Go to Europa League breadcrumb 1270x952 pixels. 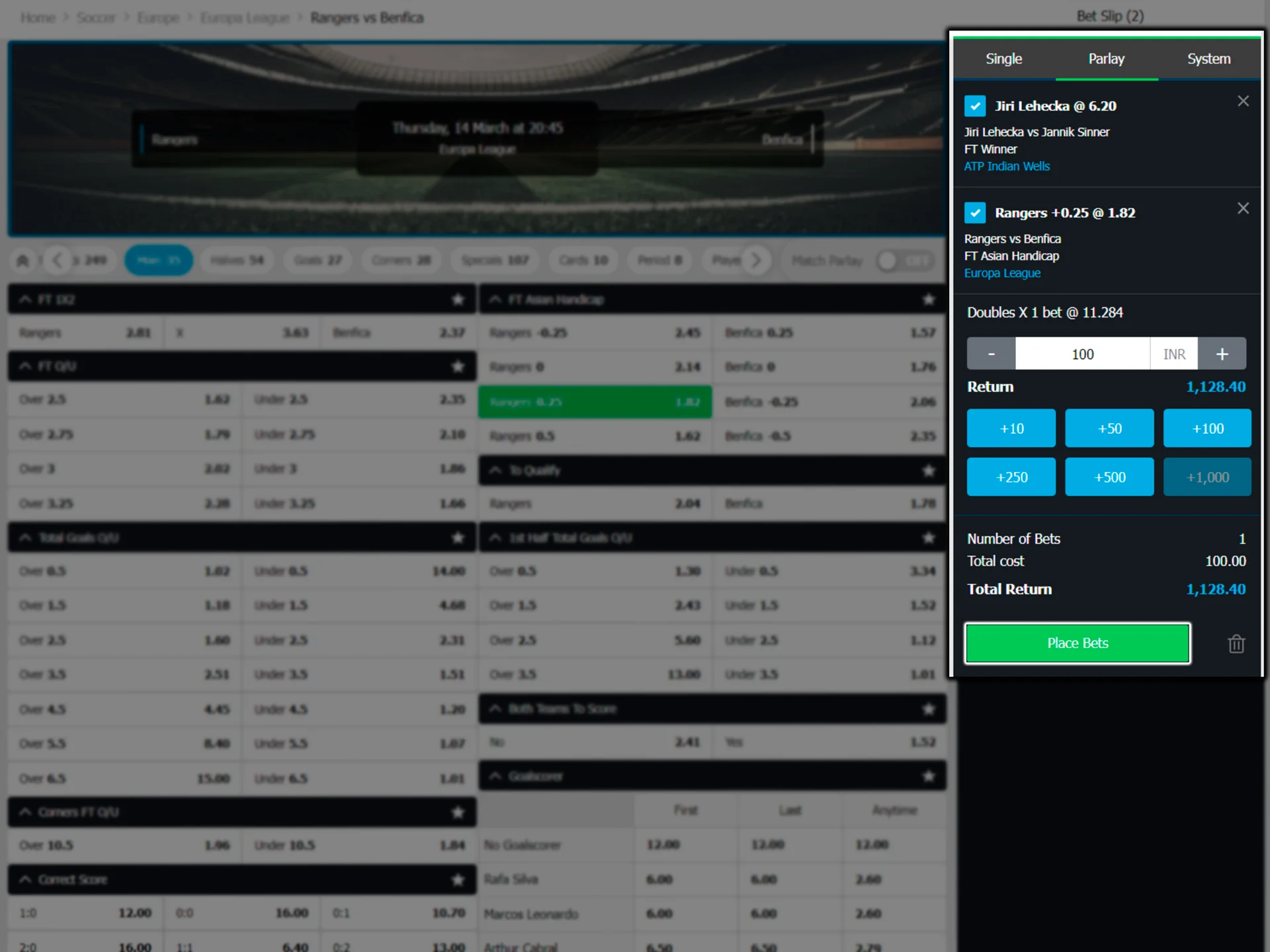[x=245, y=18]
